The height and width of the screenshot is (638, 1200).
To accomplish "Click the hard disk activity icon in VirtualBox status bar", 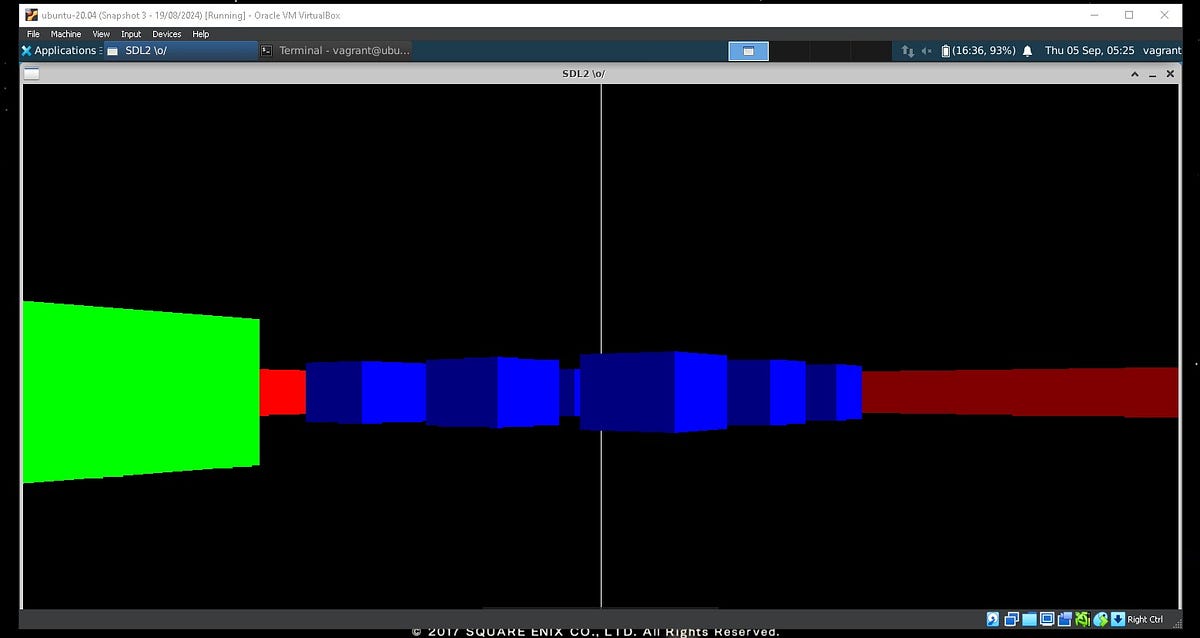I will [991, 618].
